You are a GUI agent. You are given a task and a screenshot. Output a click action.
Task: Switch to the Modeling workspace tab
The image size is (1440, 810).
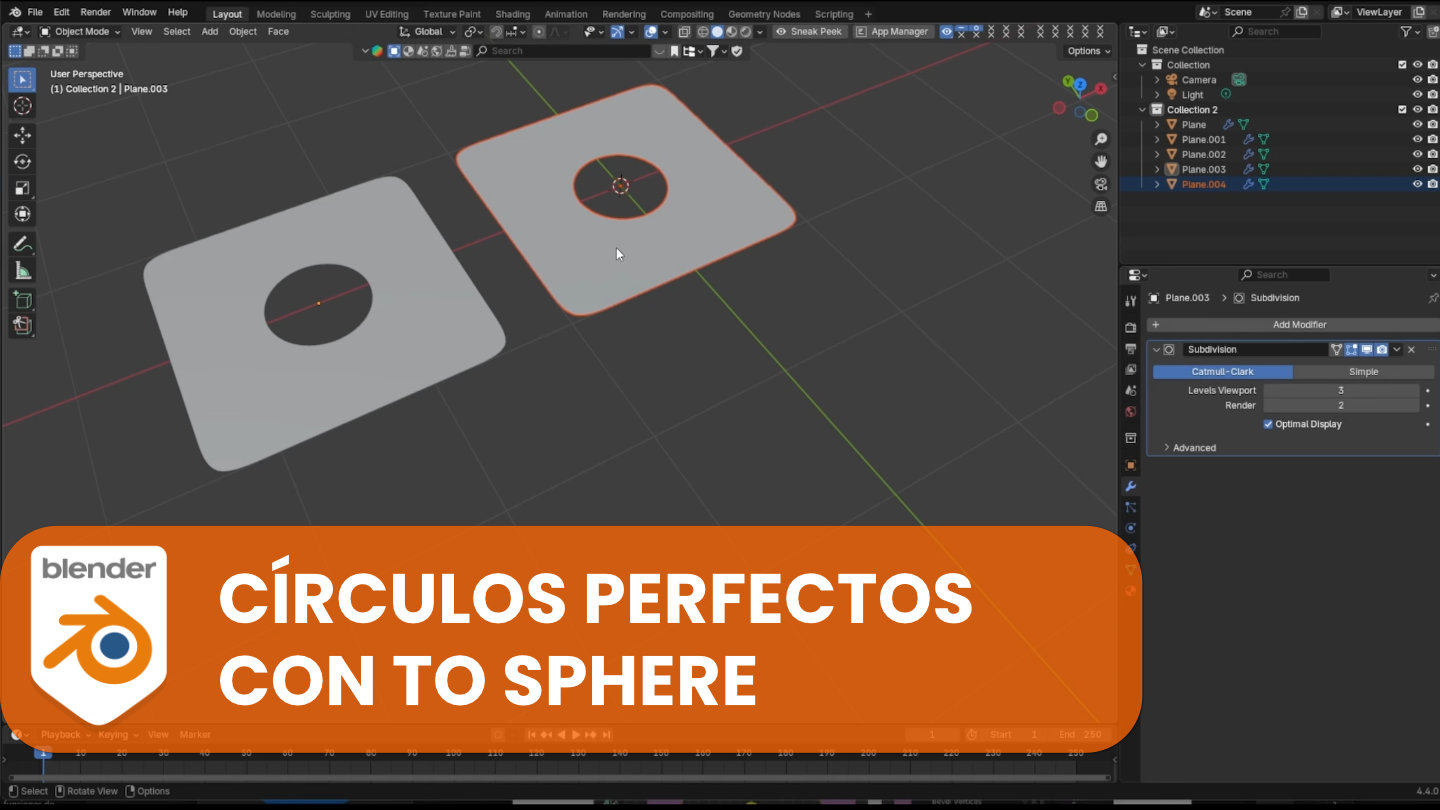276,14
